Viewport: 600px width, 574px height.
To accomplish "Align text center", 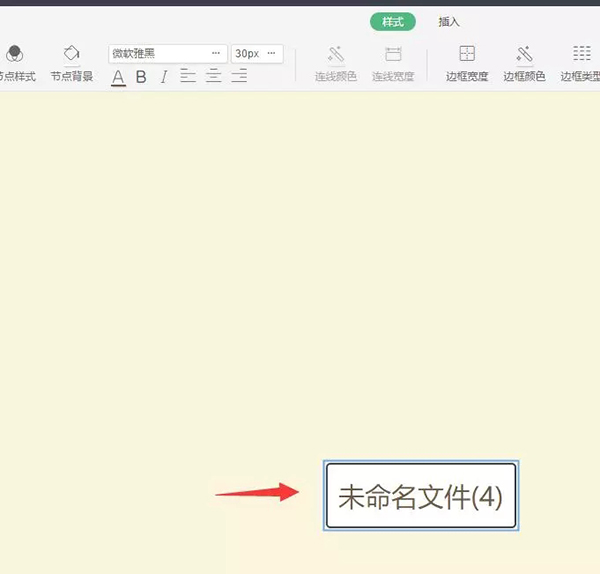I will point(214,76).
